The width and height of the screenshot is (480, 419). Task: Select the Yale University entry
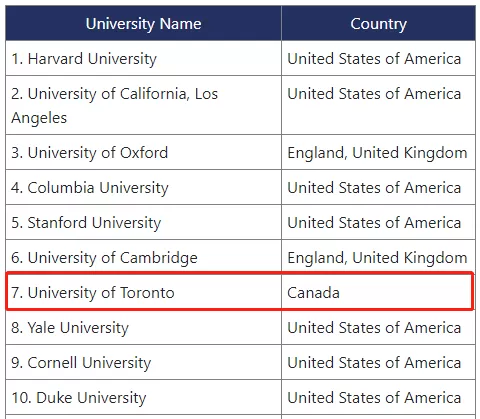143,327
